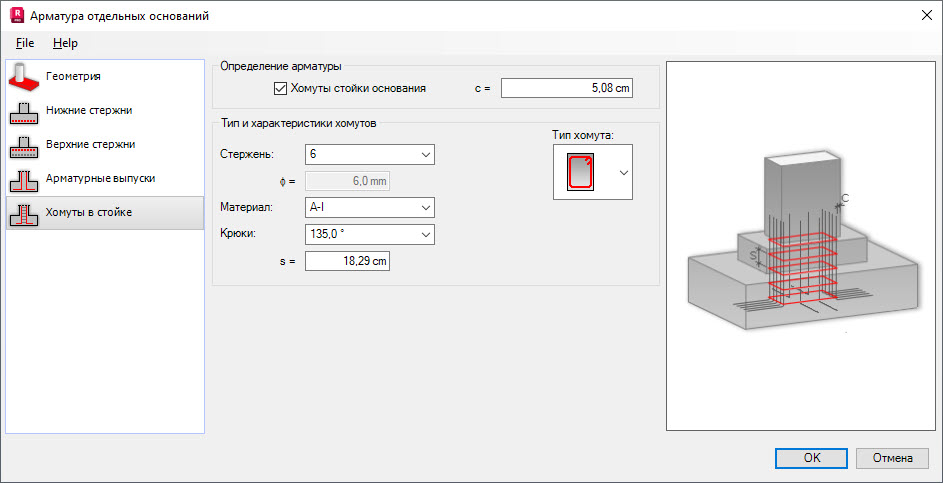Select the Геометрия list item label

[73, 76]
